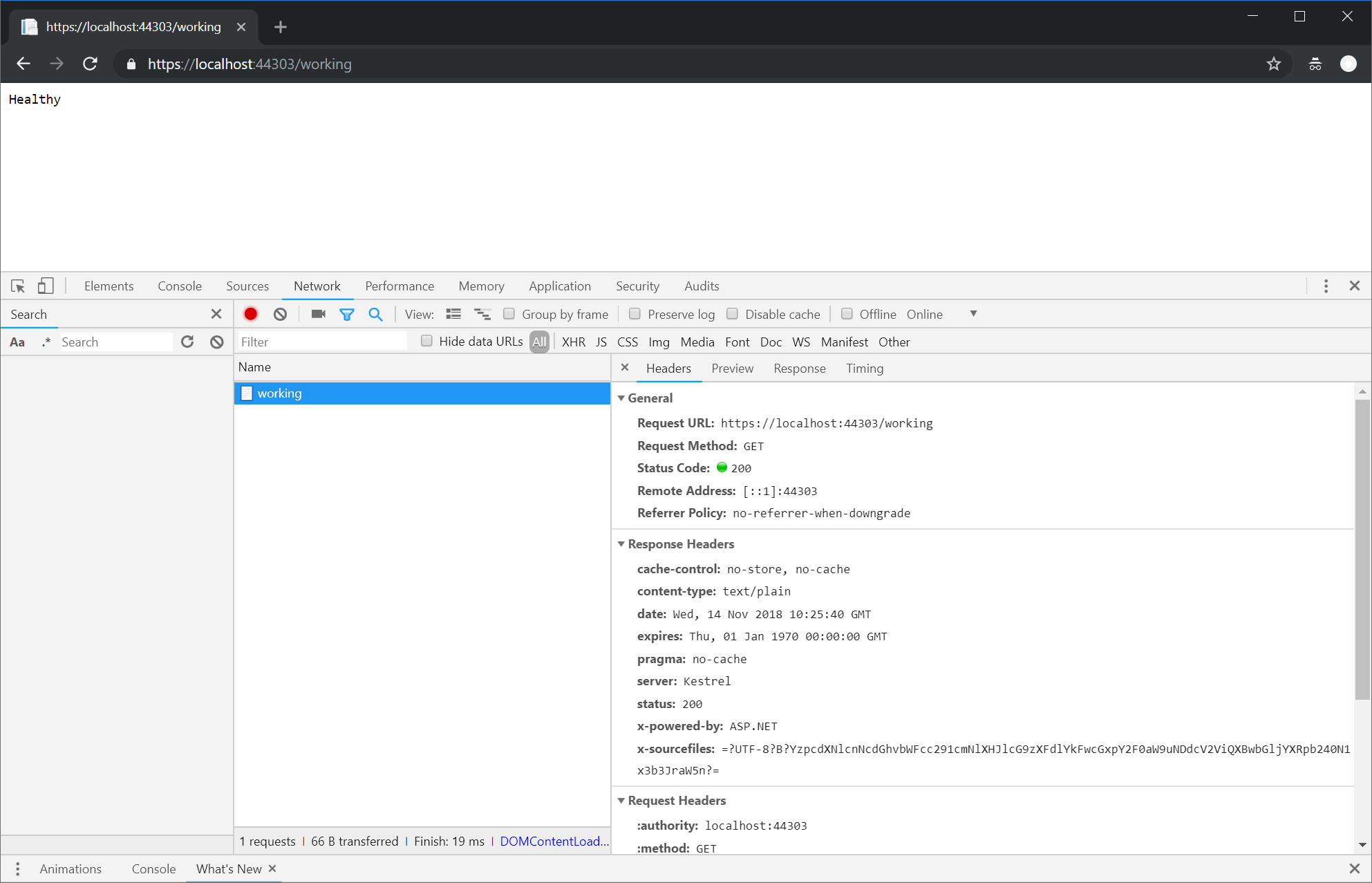
Task: Switch to the Console panel tab
Action: point(180,286)
